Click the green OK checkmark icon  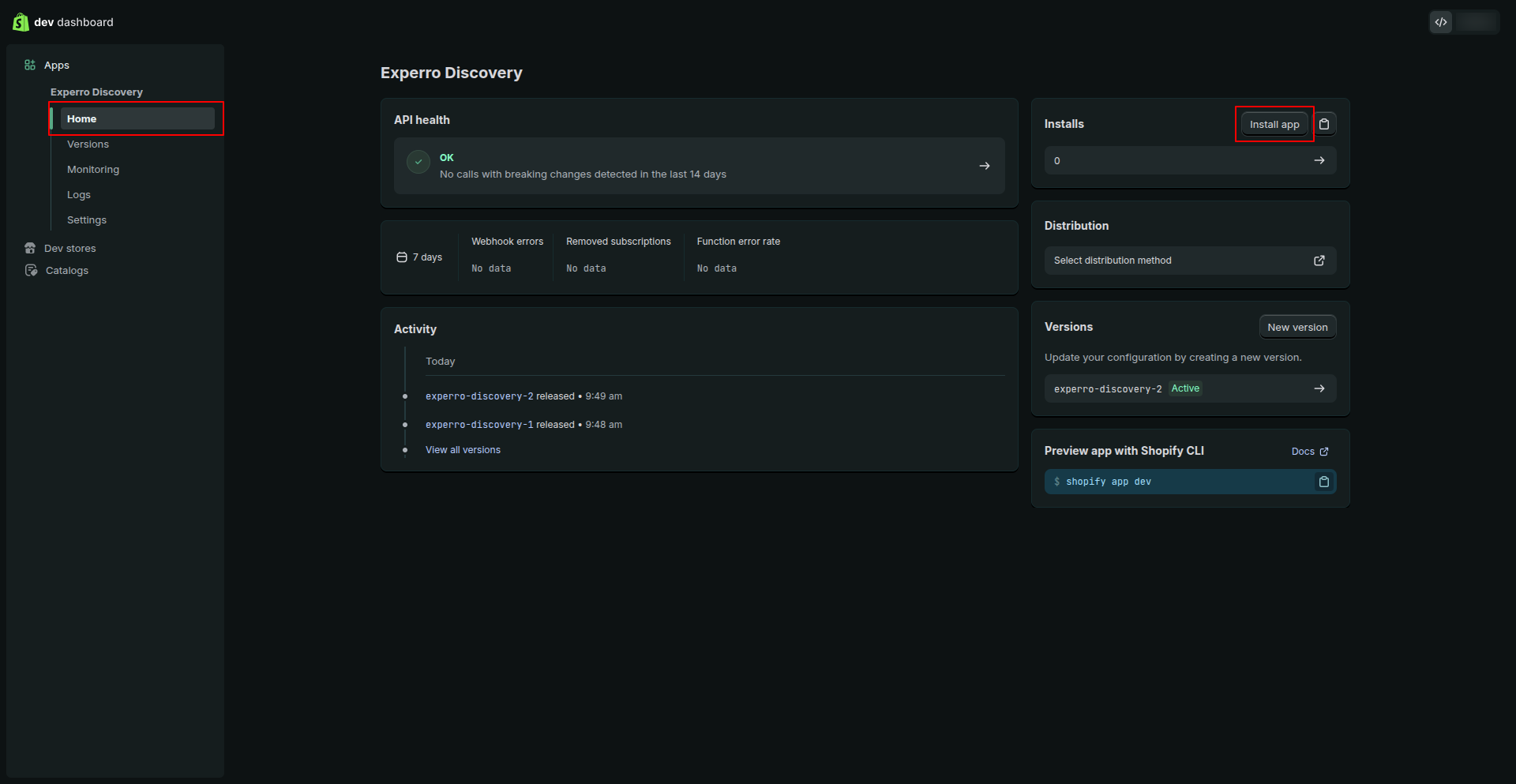click(418, 162)
